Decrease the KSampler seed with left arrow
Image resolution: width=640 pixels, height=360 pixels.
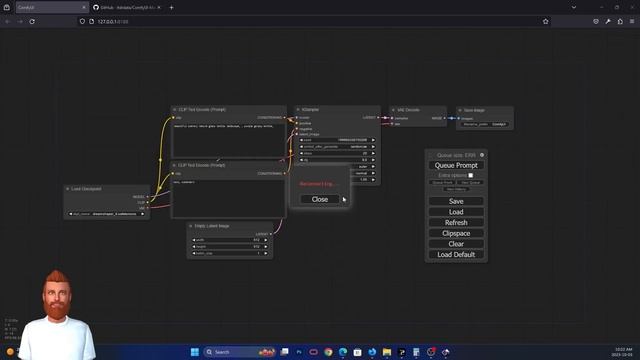point(301,140)
